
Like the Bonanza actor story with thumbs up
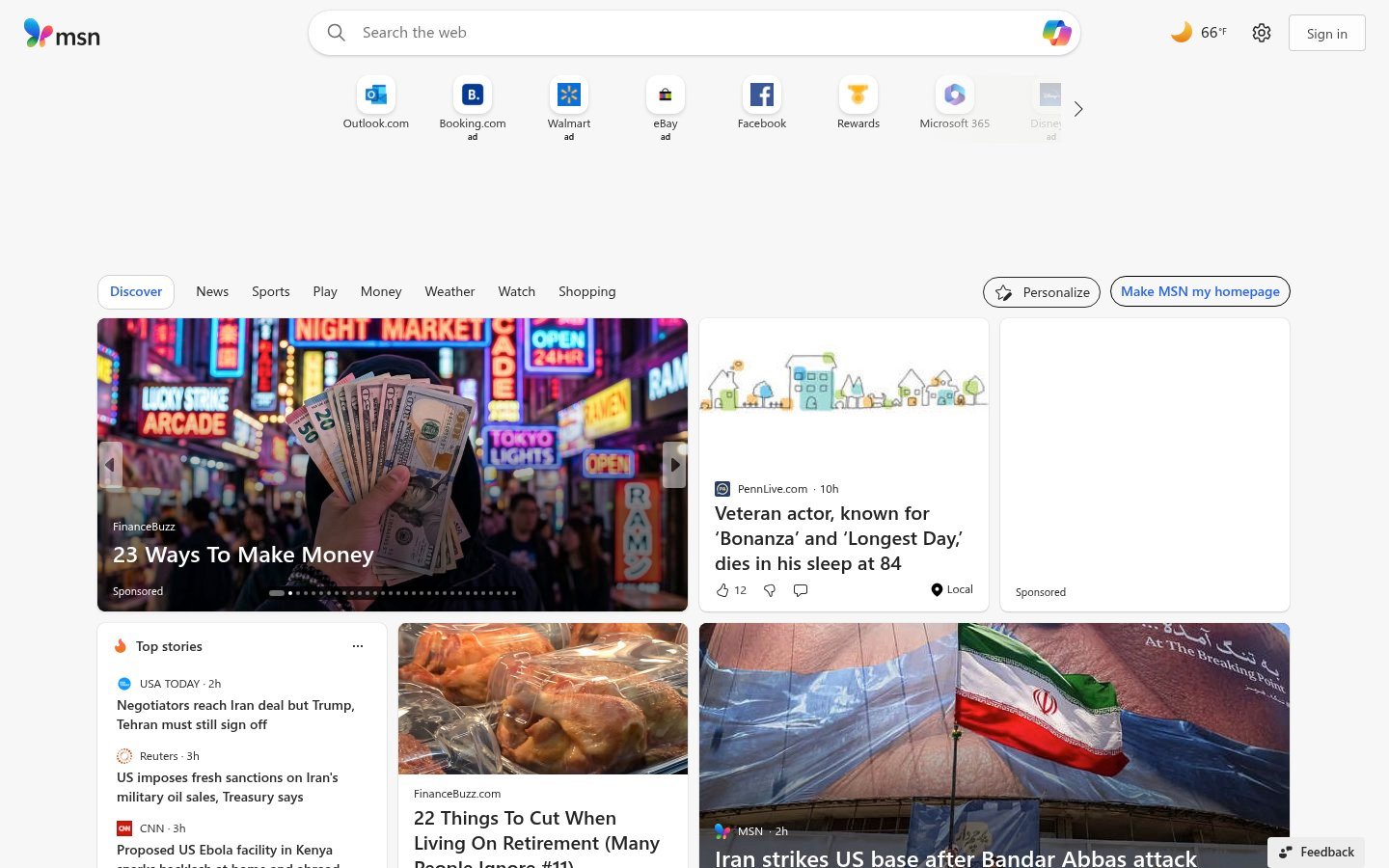pyautogui.click(x=722, y=590)
